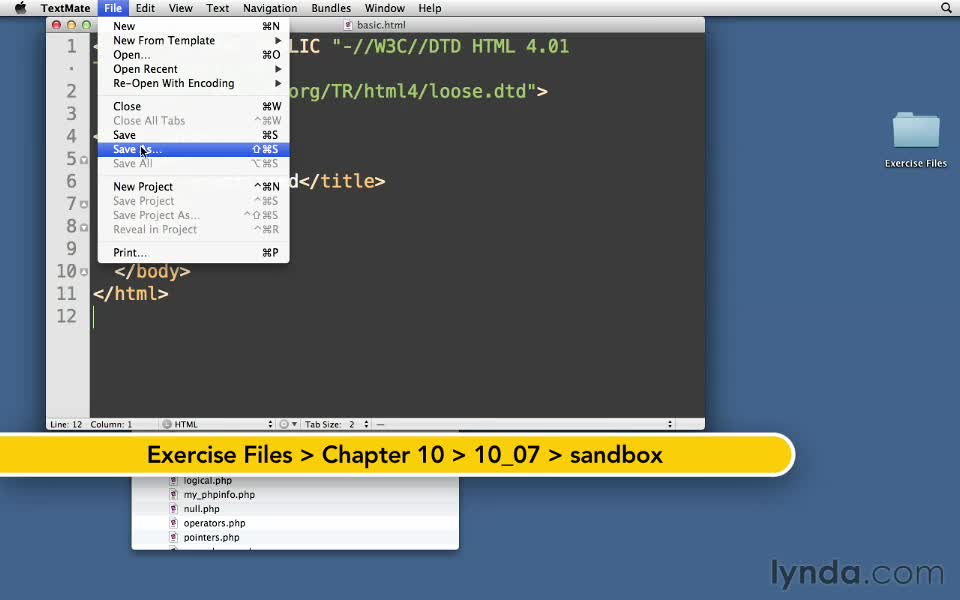Screen dimensions: 960x600
Task: Click the TextMate application menu
Action: (x=65, y=8)
